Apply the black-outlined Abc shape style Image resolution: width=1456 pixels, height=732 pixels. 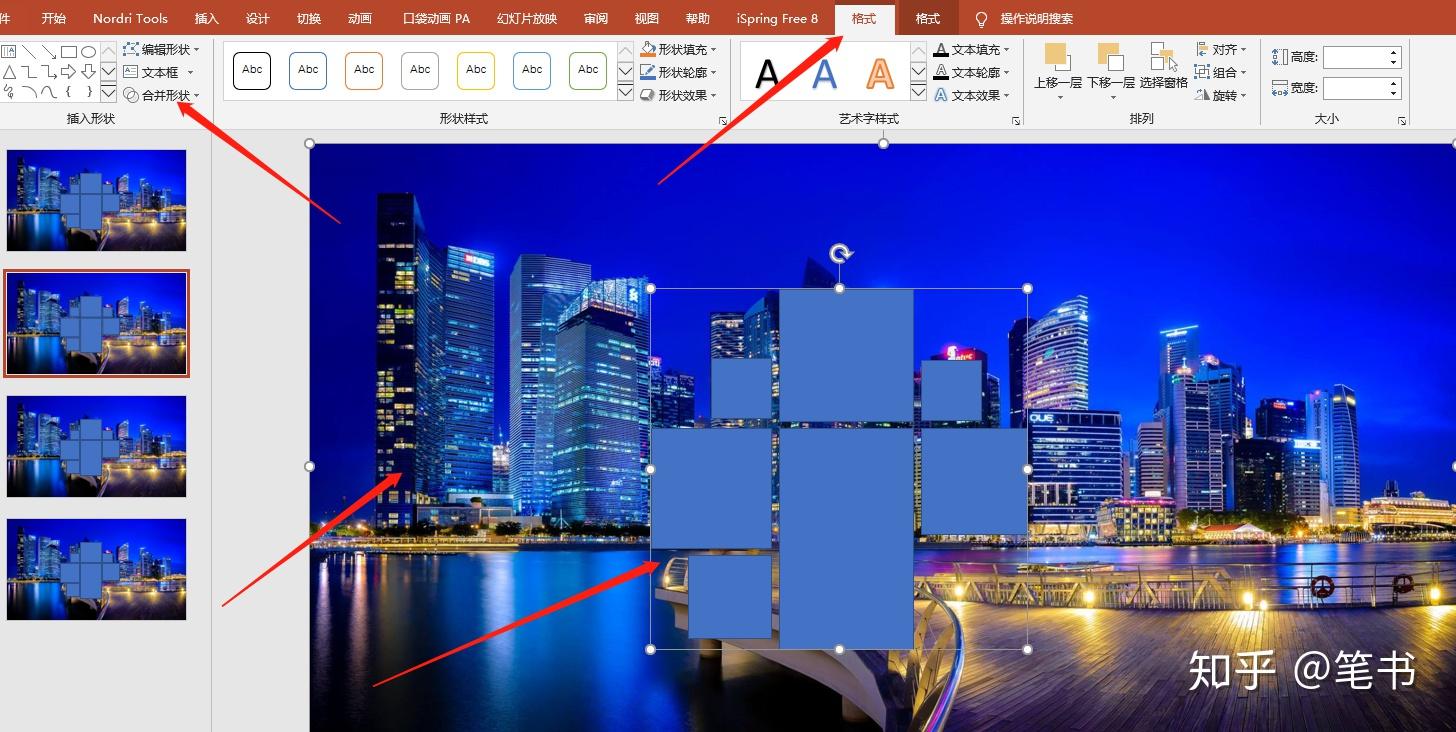252,71
